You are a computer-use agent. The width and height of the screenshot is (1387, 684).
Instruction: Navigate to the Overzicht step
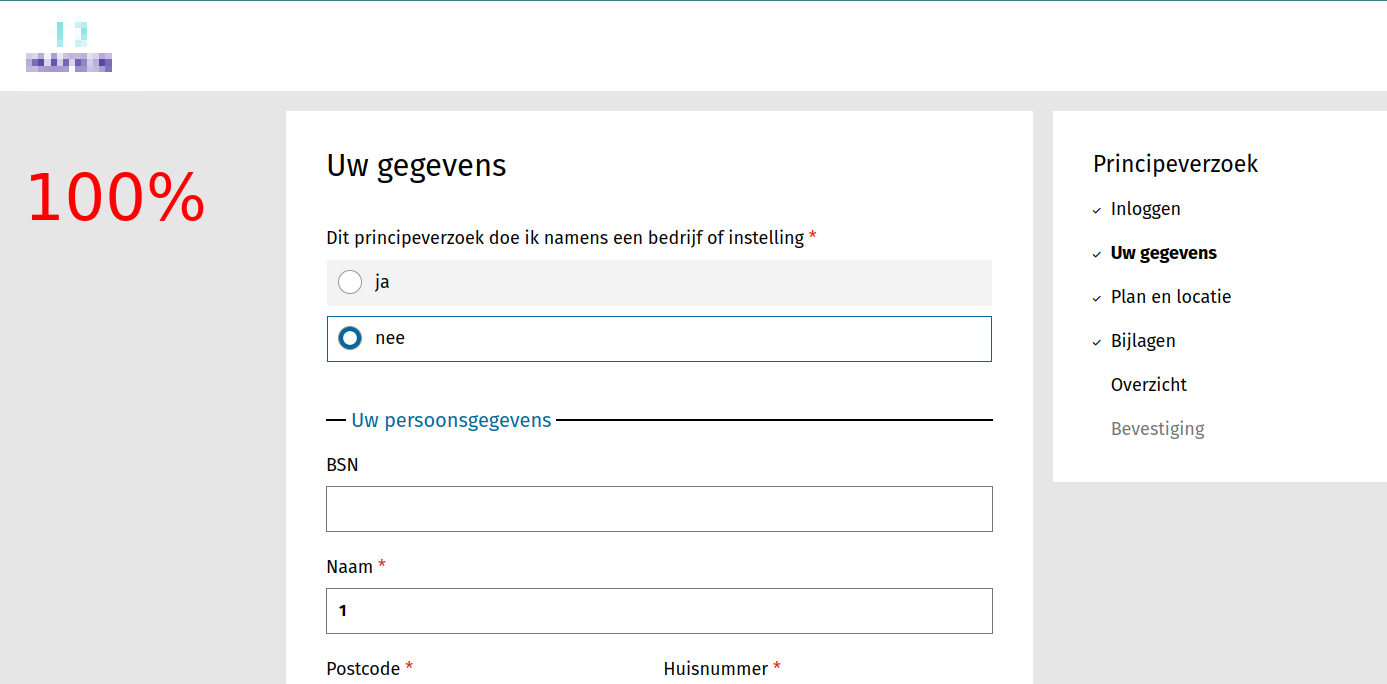coord(1149,385)
